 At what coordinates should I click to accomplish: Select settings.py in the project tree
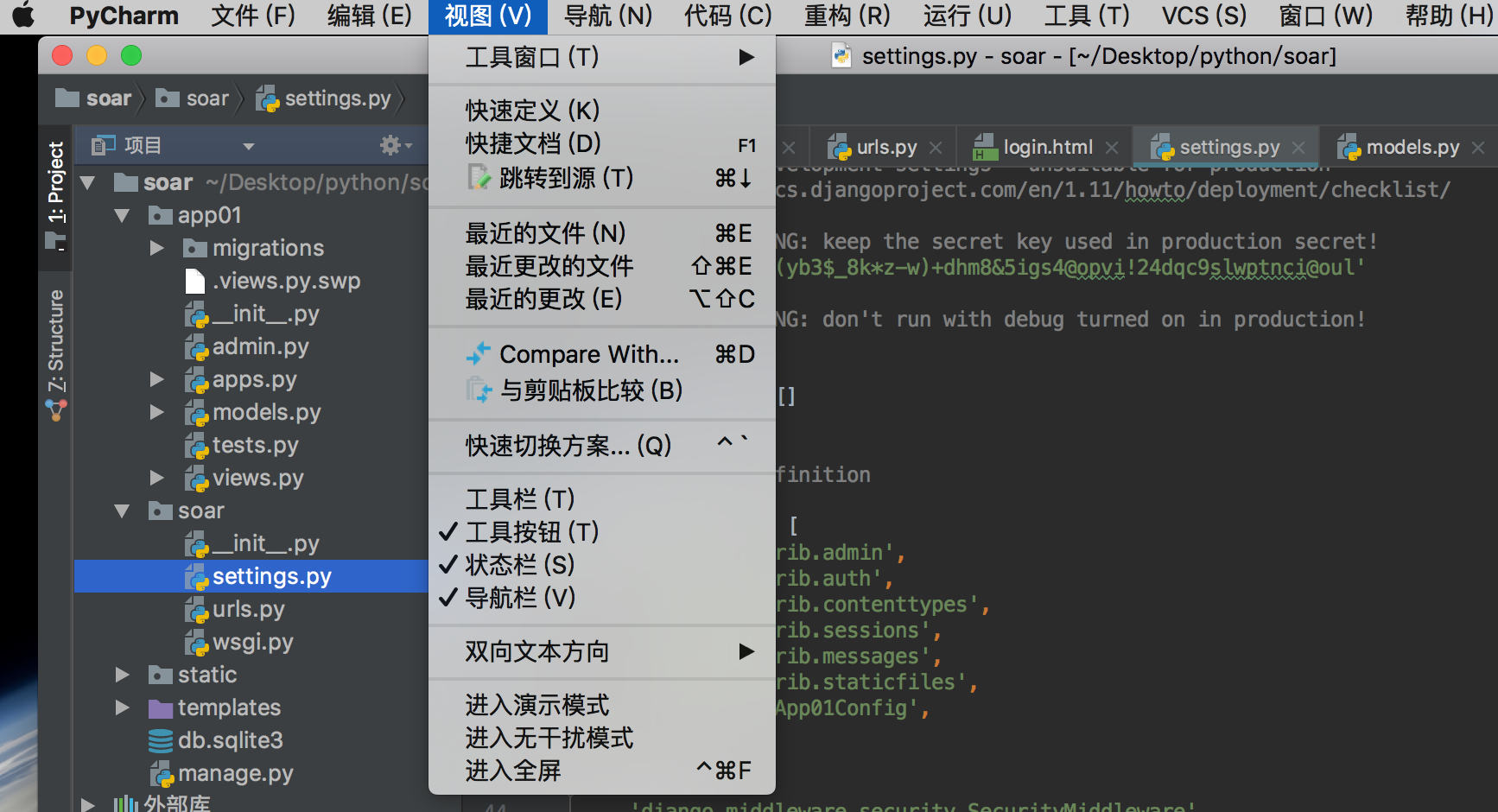pyautogui.click(x=251, y=577)
